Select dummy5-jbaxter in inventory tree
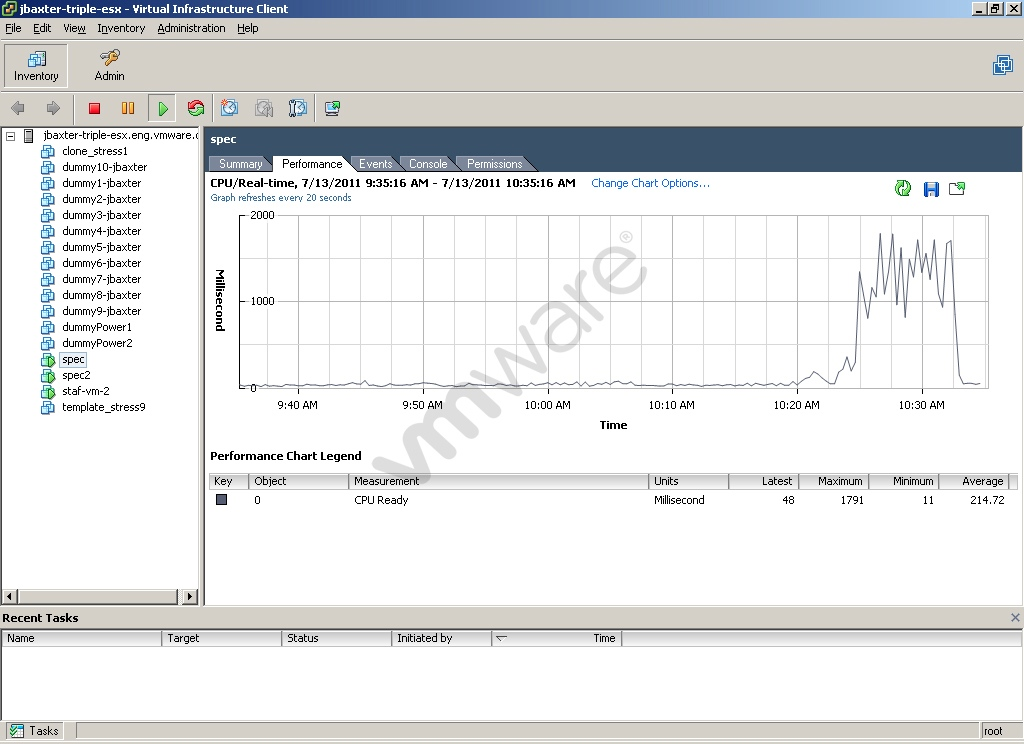Screen dimensions: 1024x744 pos(101,248)
